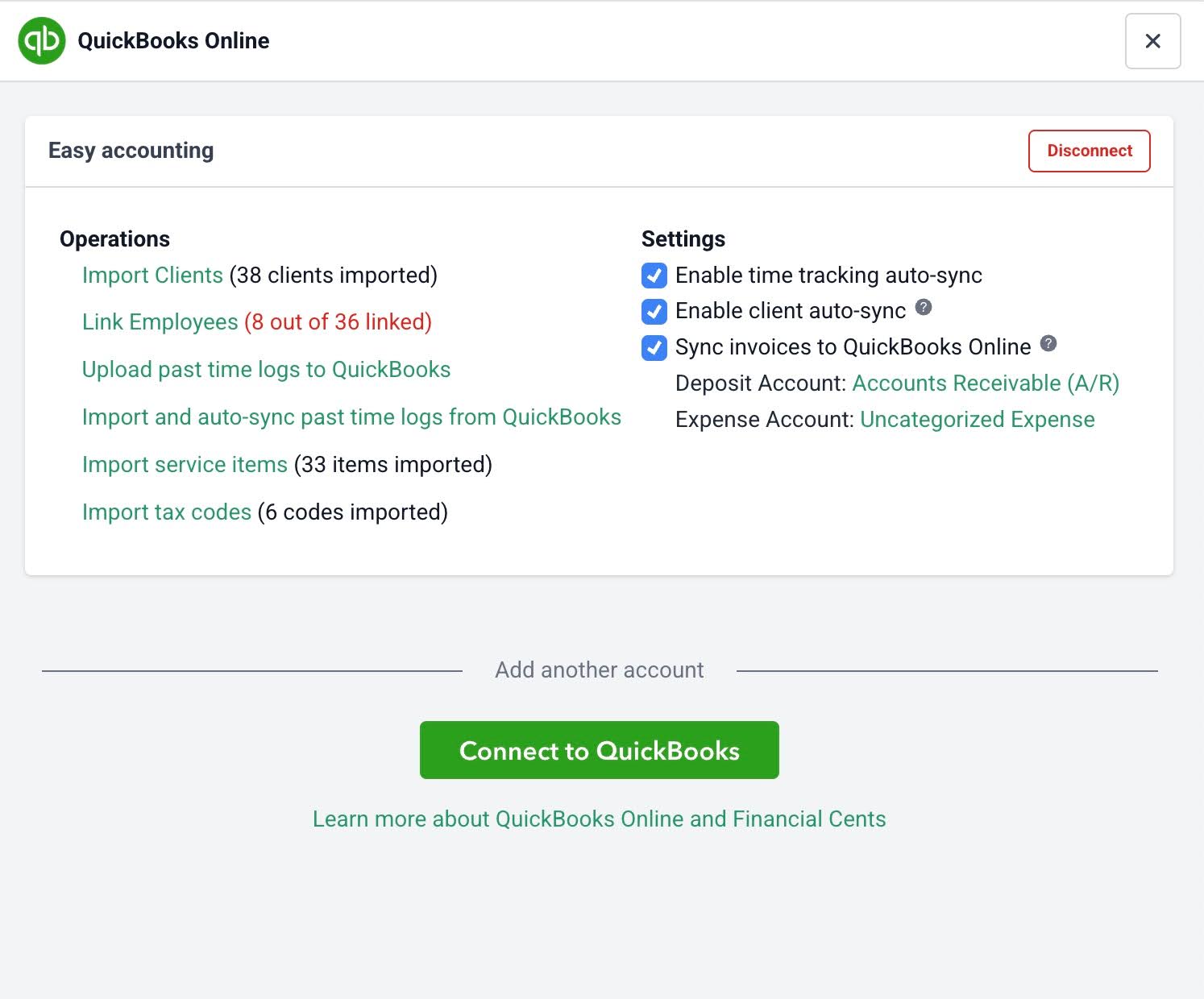The height and width of the screenshot is (999, 1204).
Task: Open help icon next to client auto-sync
Action: point(924,307)
